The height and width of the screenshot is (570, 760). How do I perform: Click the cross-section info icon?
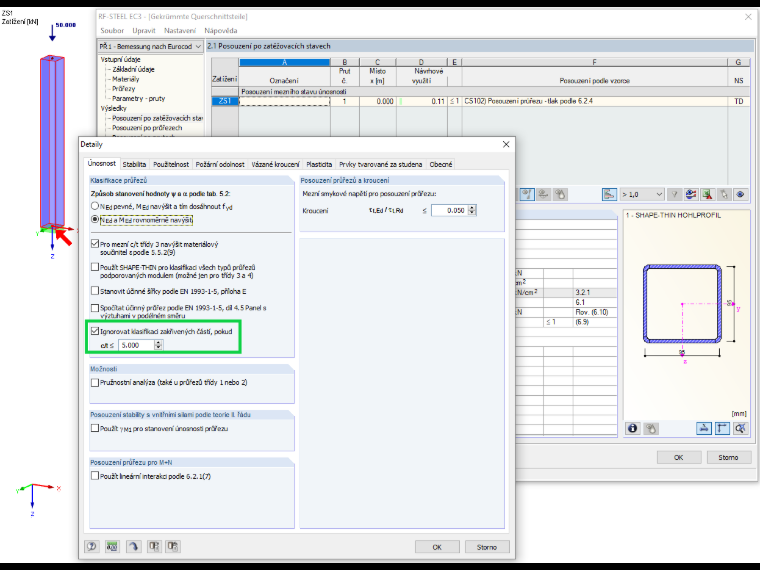(633, 428)
